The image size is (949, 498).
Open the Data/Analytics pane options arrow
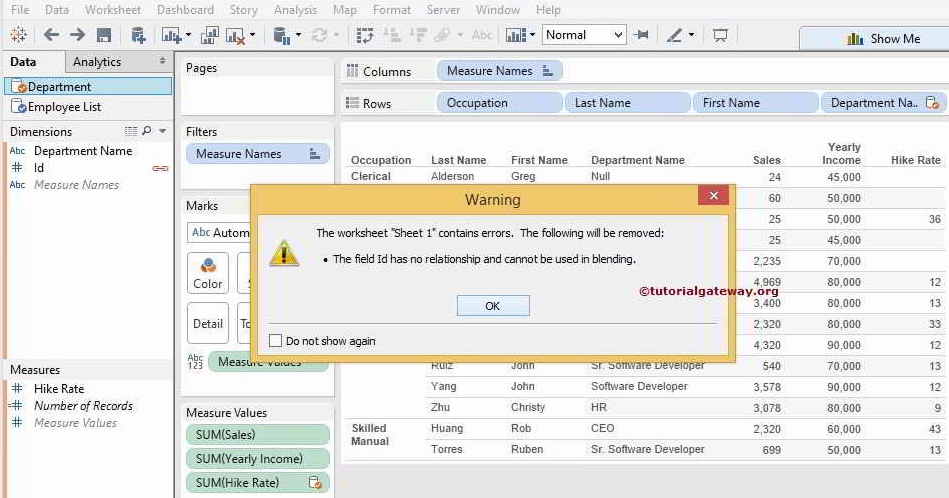pyautogui.click(x=162, y=61)
